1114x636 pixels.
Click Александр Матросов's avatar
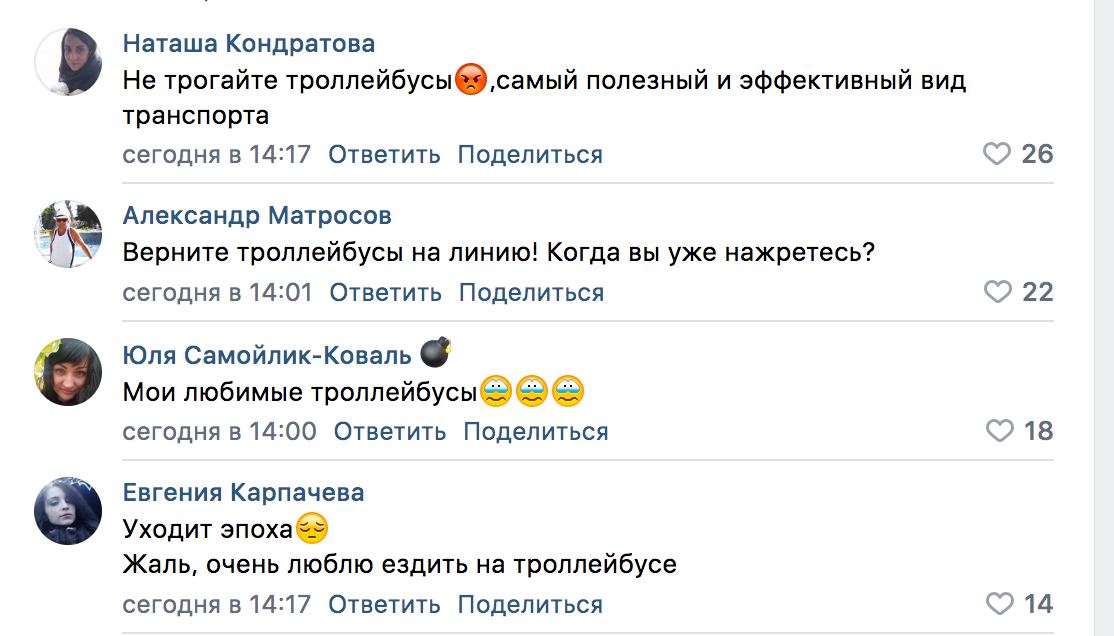coord(68,233)
